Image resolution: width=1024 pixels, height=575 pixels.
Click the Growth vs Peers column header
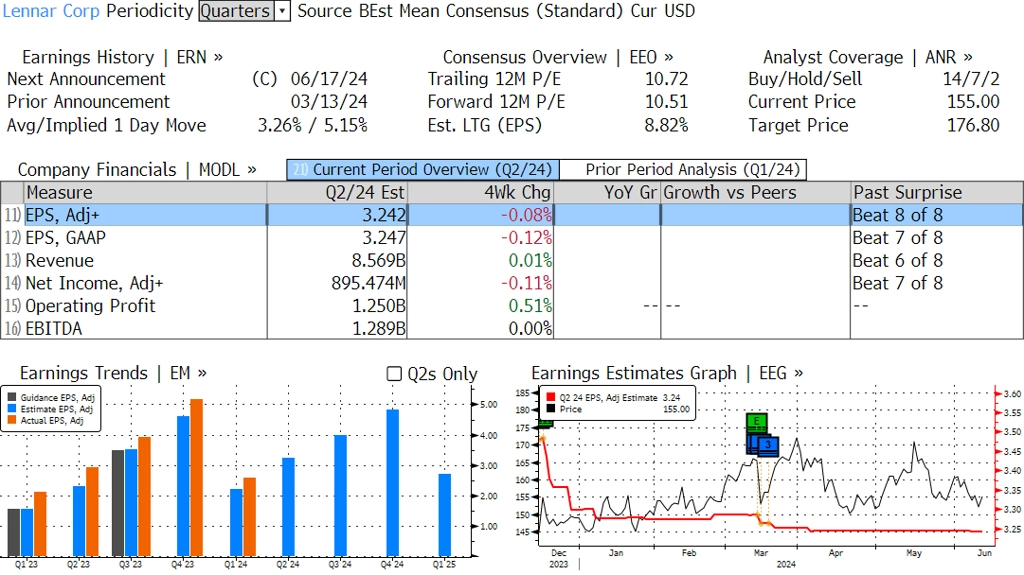point(756,193)
